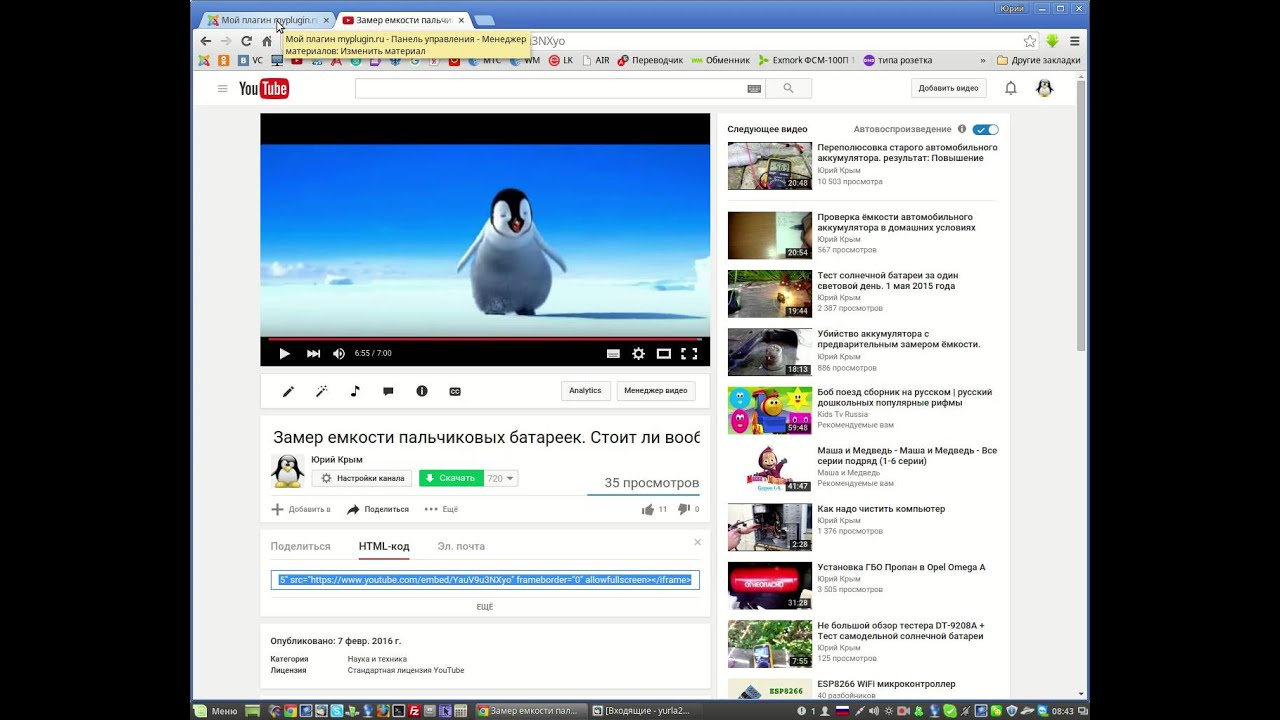Click Добавить видео upload button
The width and height of the screenshot is (1280, 720).
tap(948, 88)
